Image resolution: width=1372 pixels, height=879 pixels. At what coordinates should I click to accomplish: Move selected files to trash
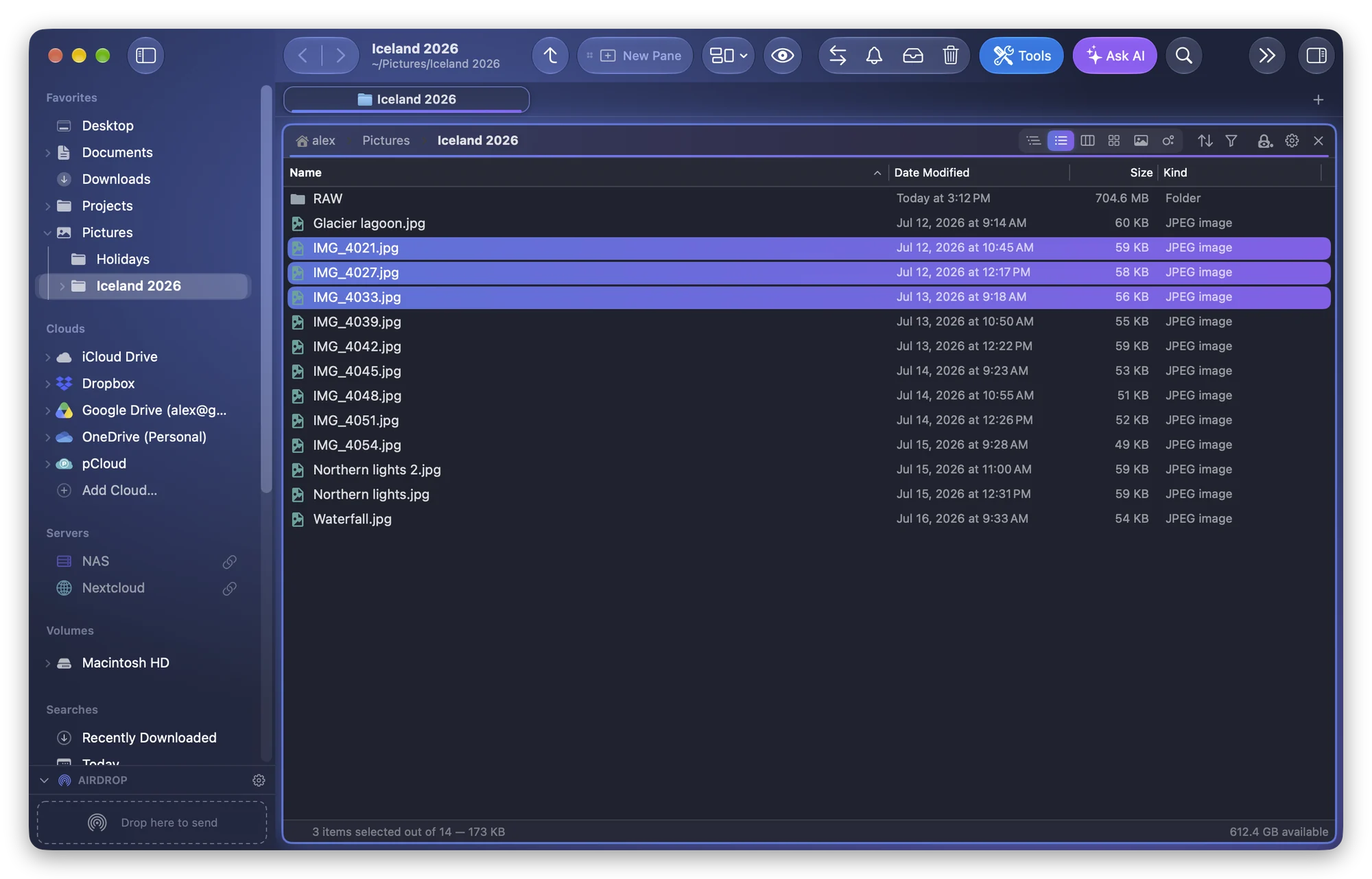[951, 56]
